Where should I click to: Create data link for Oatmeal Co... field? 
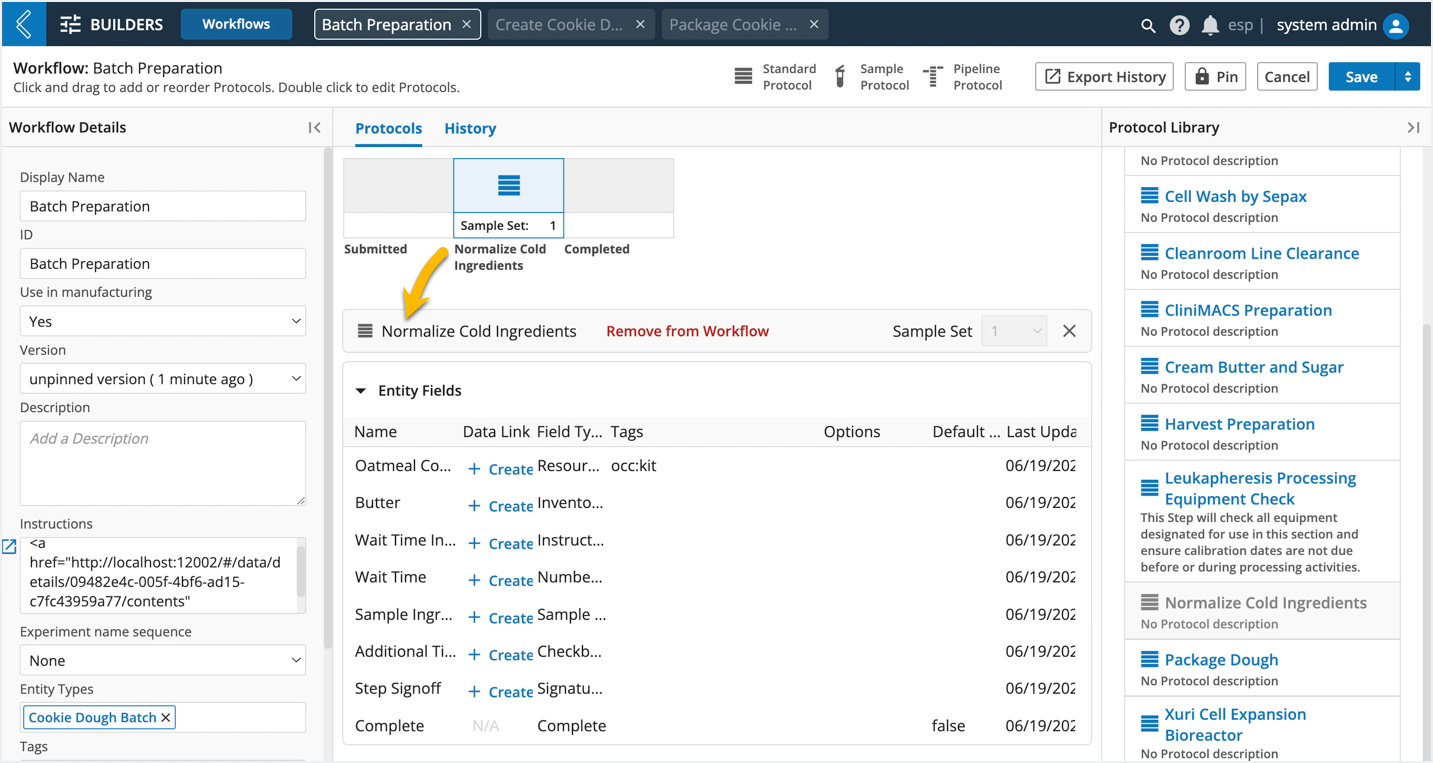(x=500, y=469)
